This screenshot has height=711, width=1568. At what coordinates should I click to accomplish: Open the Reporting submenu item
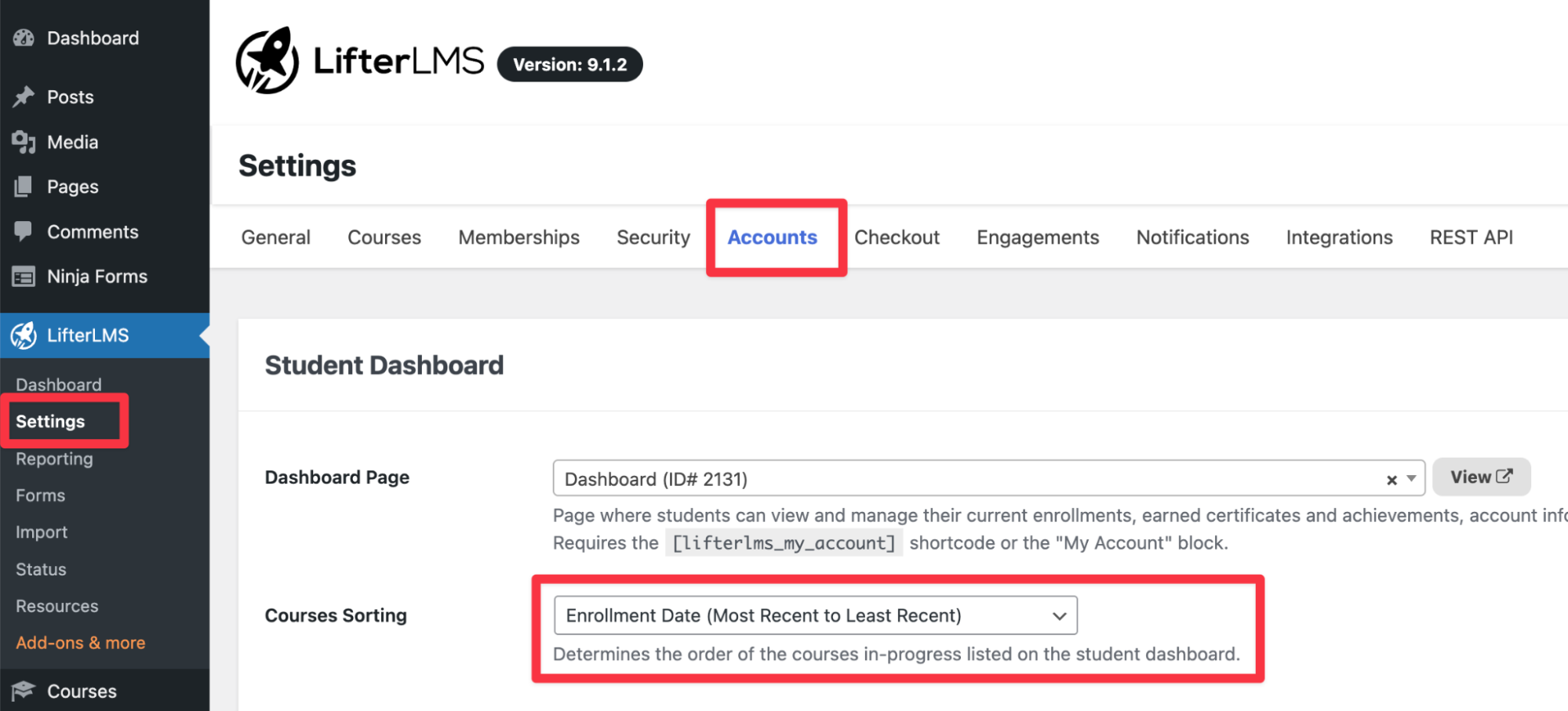[54, 459]
